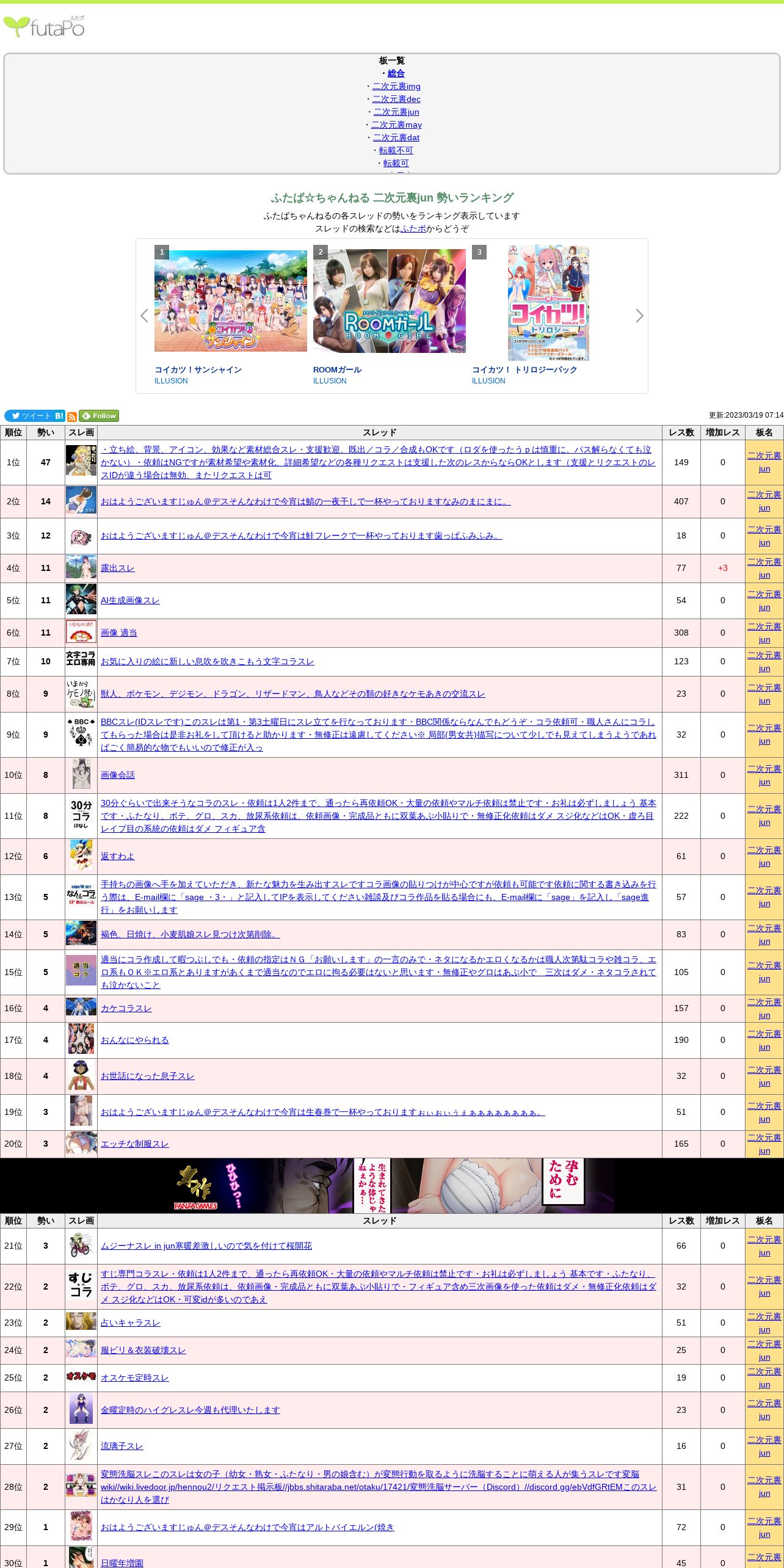
Task: Click the 30分コラ thumbnail in the 11位 row
Action: click(x=81, y=815)
